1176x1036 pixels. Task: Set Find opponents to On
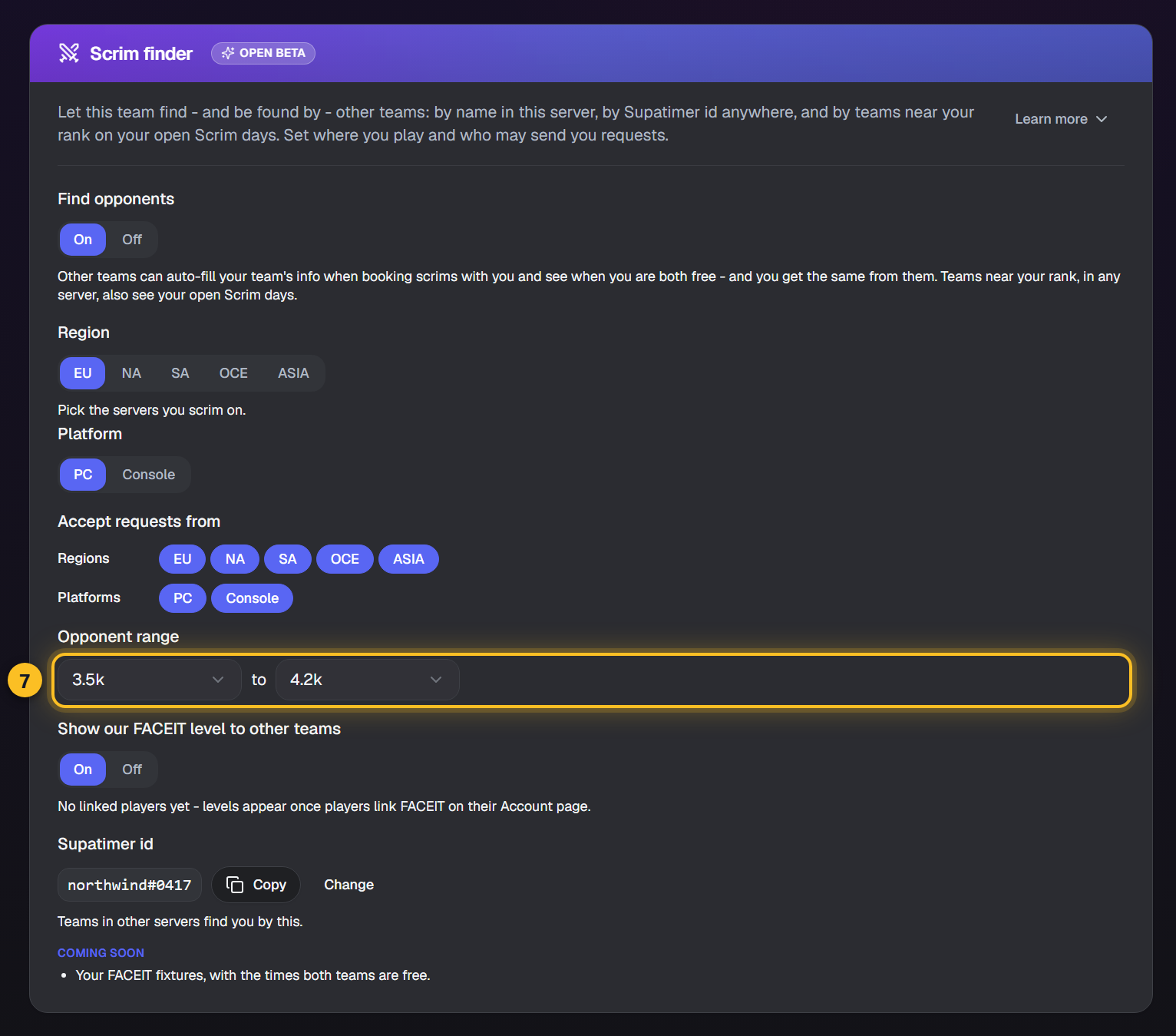(x=83, y=240)
